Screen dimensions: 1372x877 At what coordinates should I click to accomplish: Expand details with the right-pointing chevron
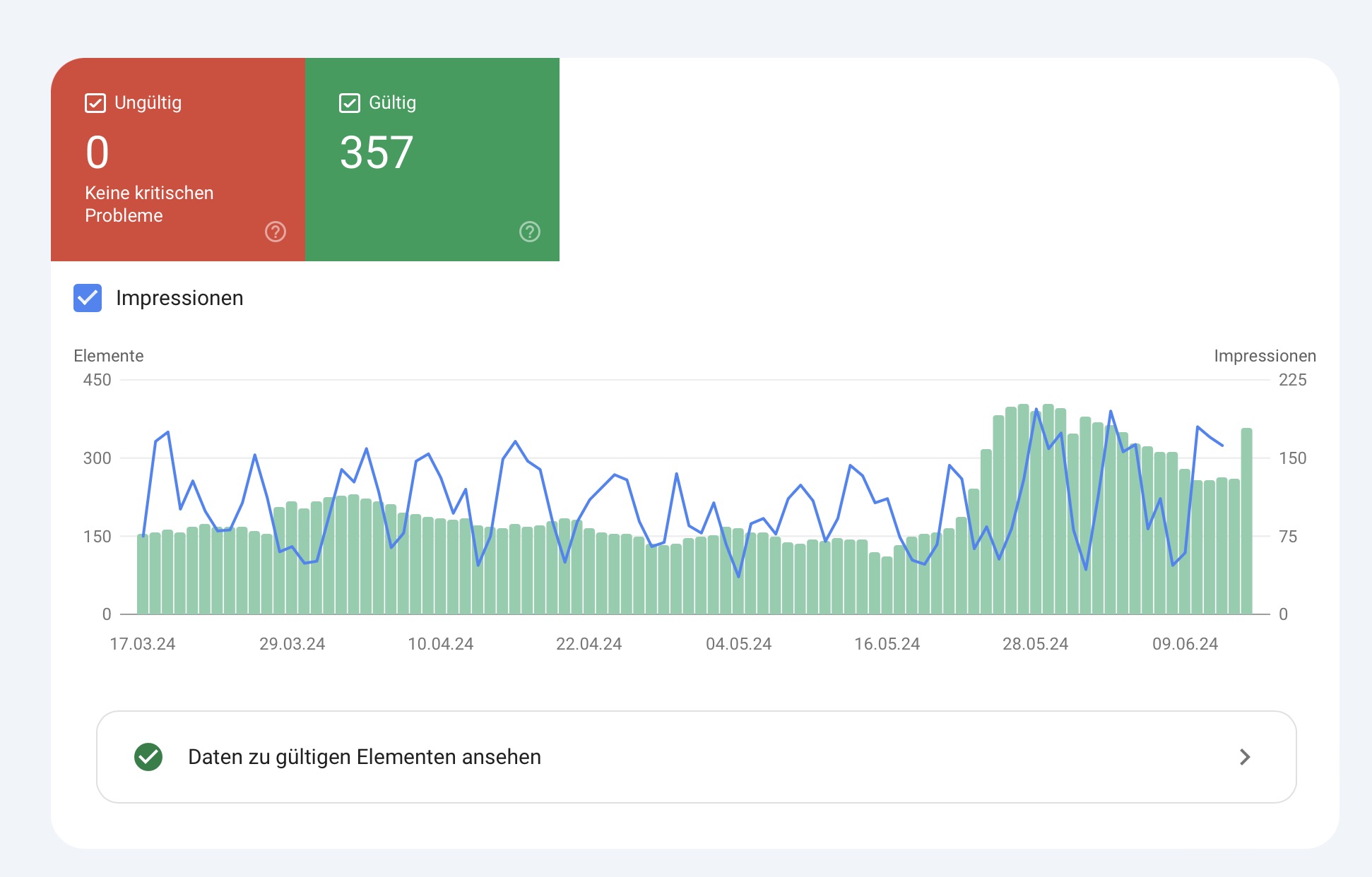[1245, 757]
